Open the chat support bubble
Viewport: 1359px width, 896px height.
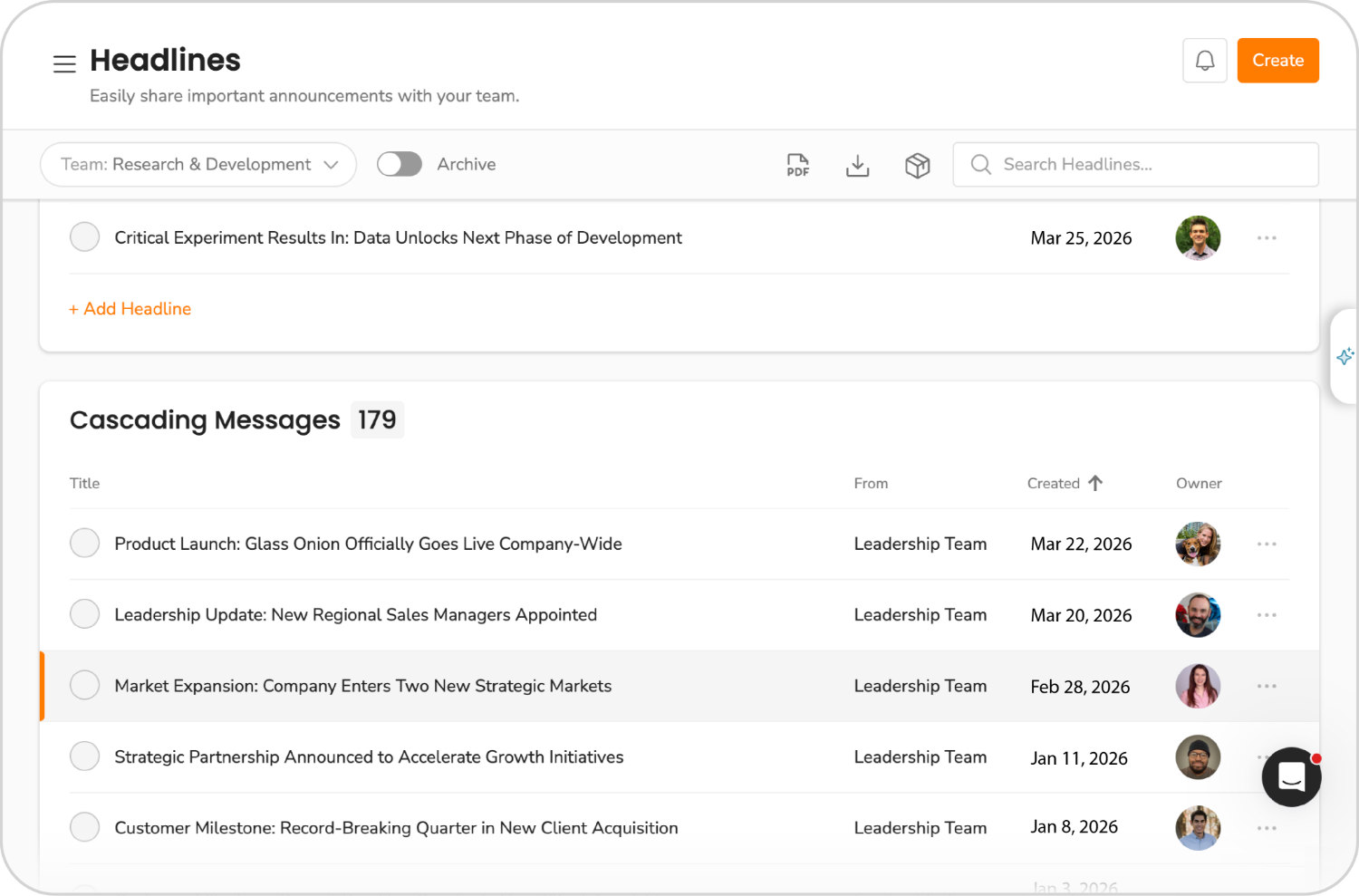[x=1291, y=776]
